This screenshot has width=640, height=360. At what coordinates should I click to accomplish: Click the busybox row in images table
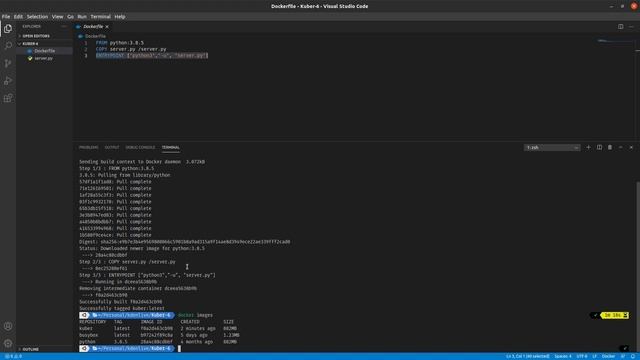[x=159, y=335]
